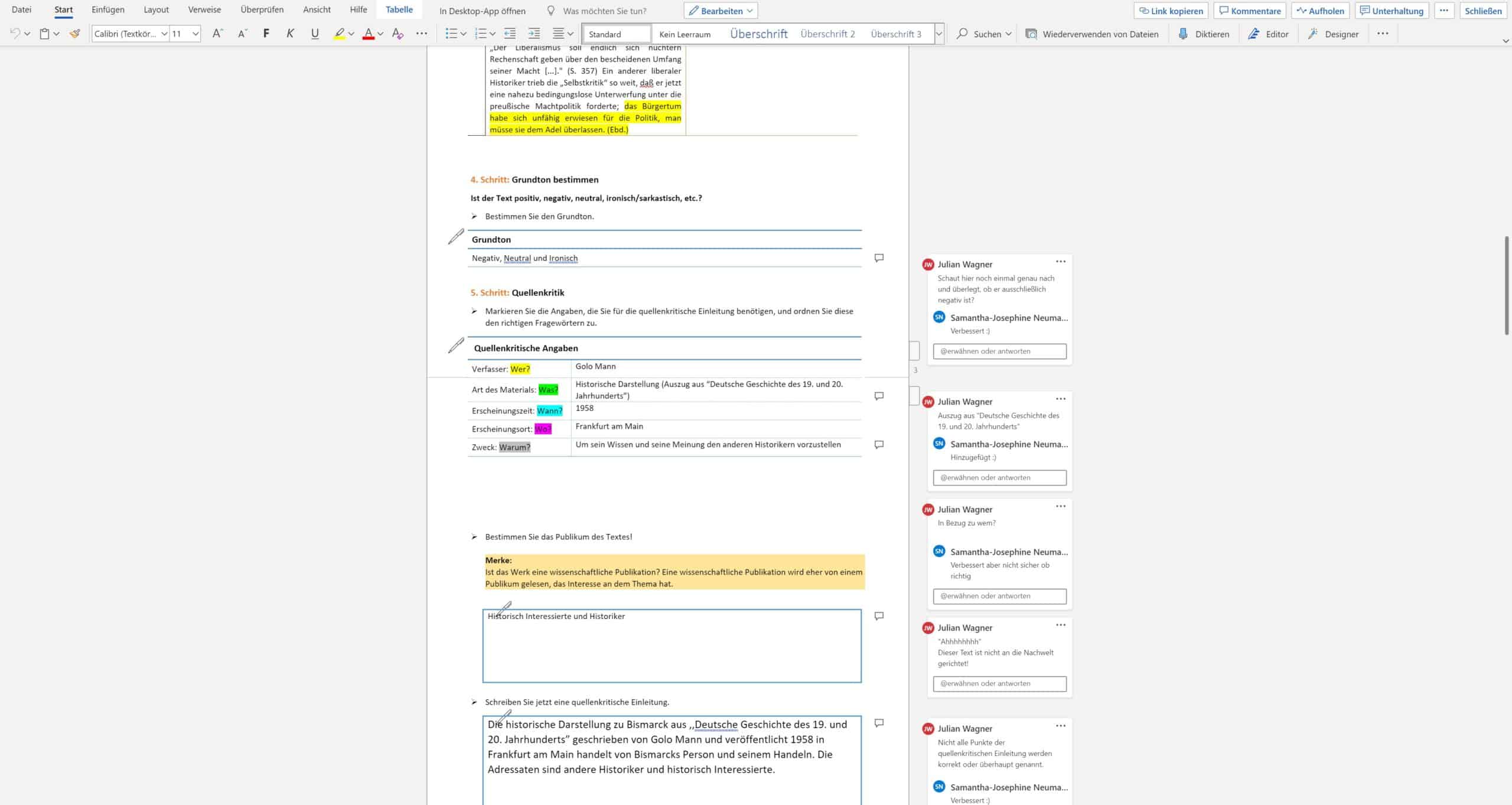
Task: Open font name combo box
Action: pyautogui.click(x=130, y=34)
